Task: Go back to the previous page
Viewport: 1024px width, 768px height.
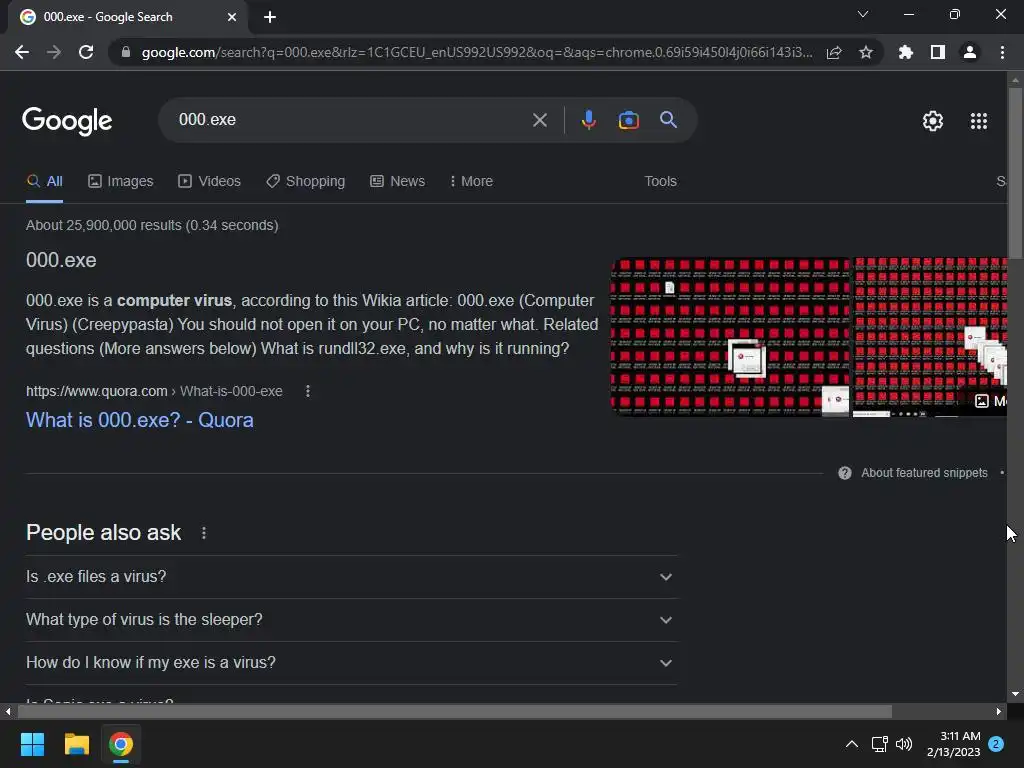Action: point(22,52)
